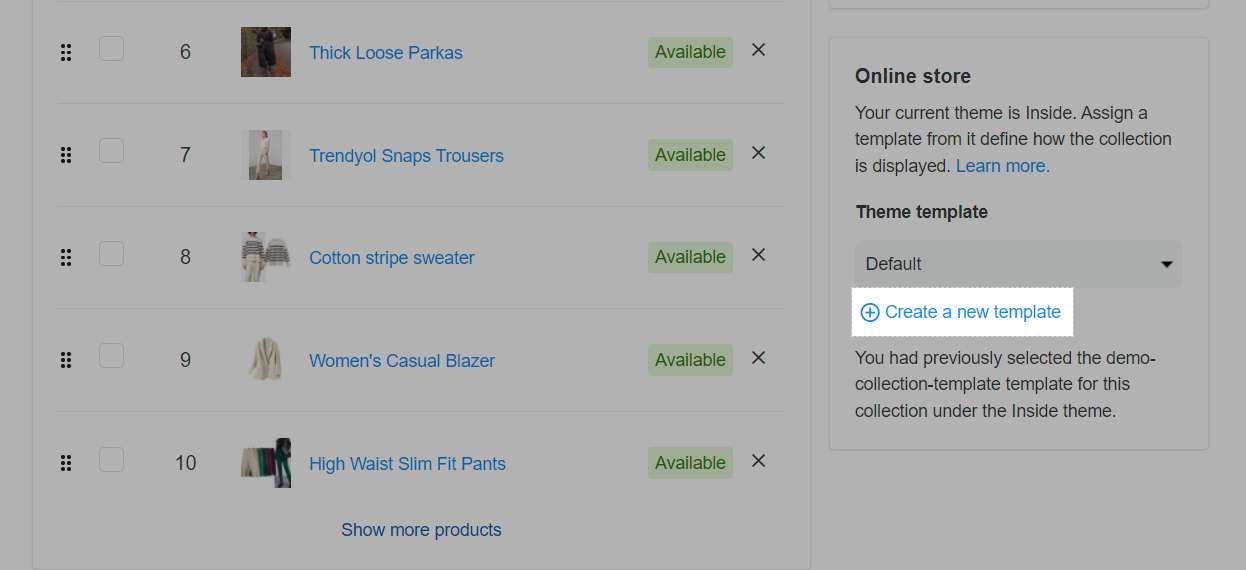Click the Thick Loose Parkas thumbnail image
Viewport: 1246px width, 570px height.
(266, 52)
